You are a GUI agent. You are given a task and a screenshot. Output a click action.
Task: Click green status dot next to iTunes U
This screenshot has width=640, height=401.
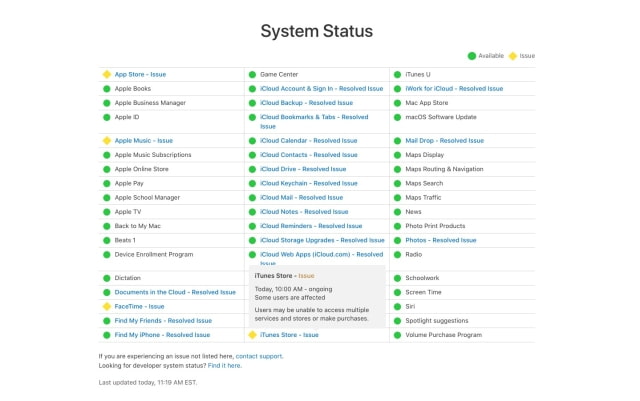(x=397, y=74)
